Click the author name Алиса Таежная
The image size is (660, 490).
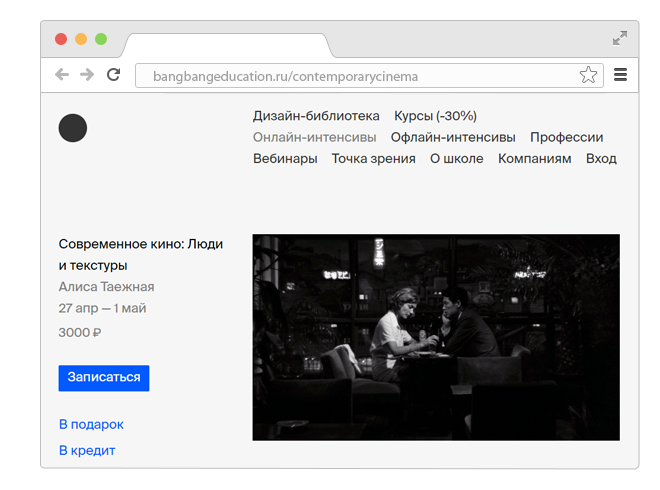pyautogui.click(x=106, y=287)
